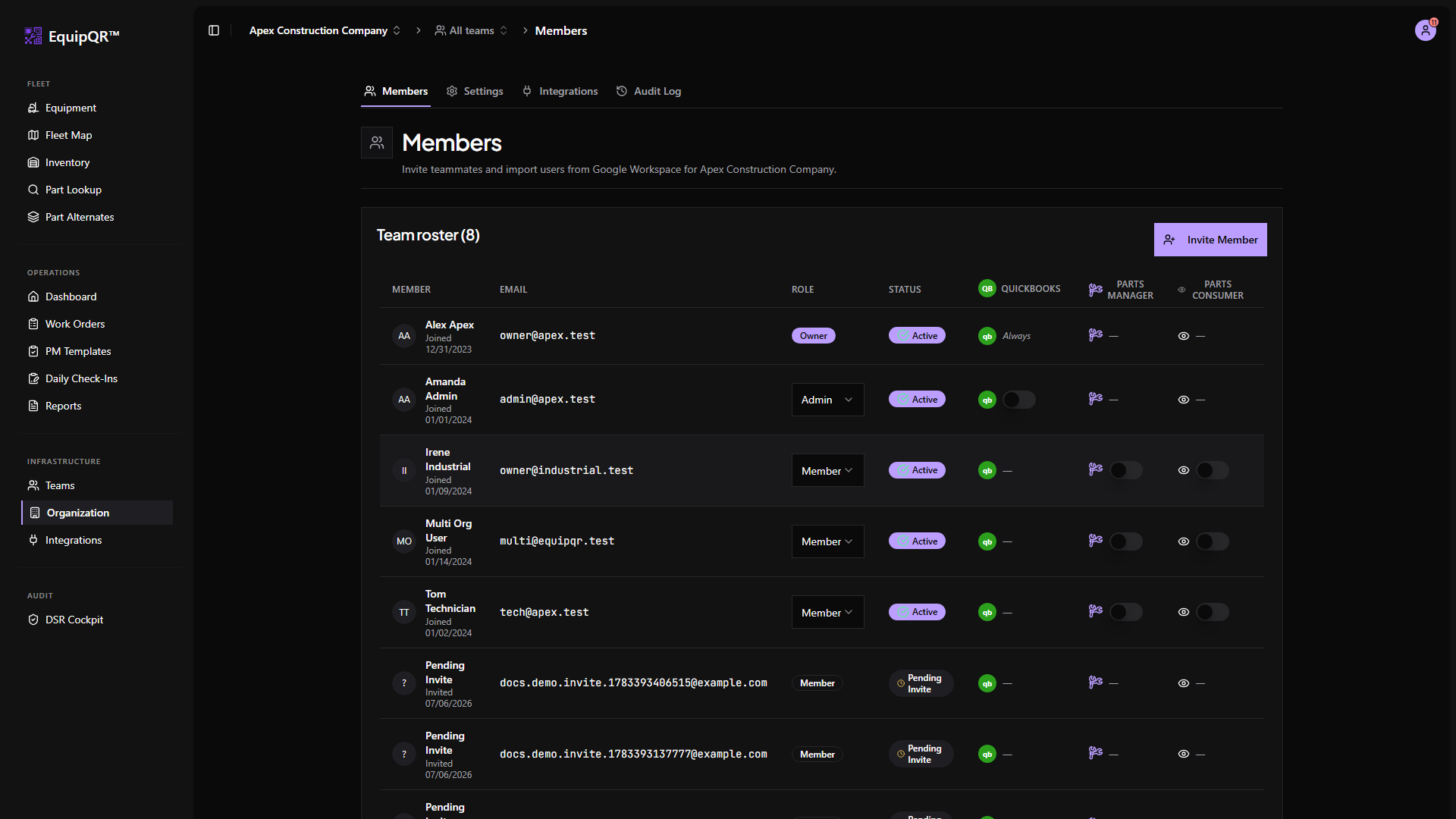Click Alex Apex's QuickBooks badge icon

click(987, 336)
